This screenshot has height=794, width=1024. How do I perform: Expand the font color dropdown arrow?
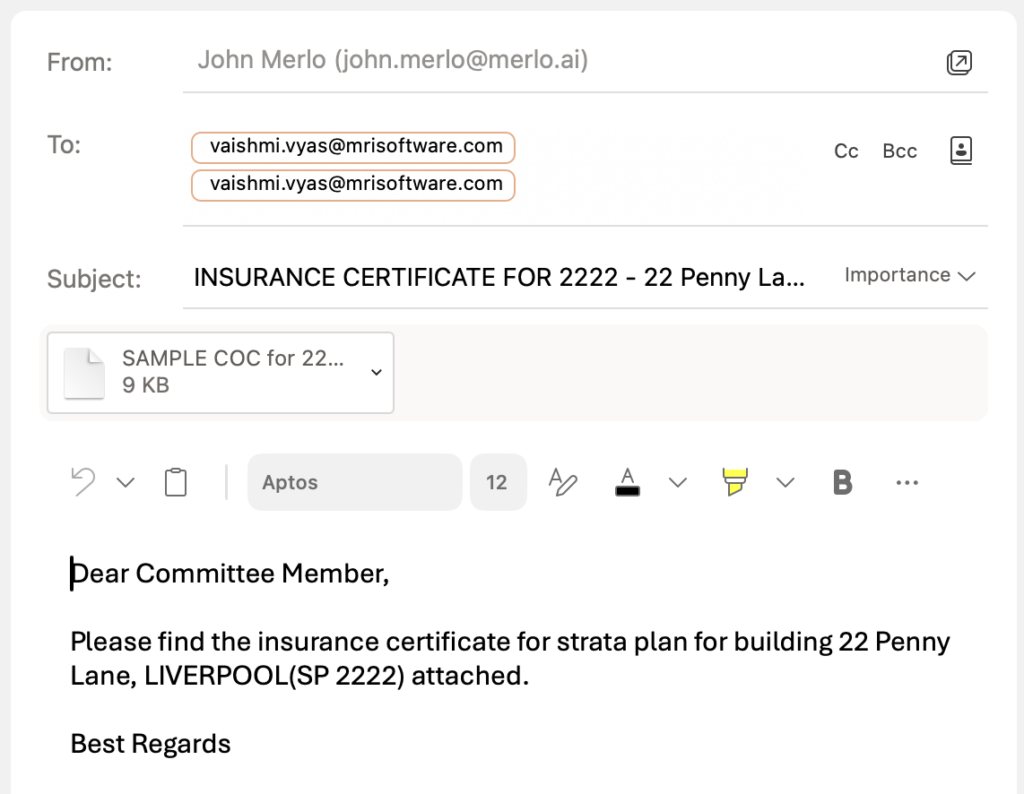[x=678, y=483]
